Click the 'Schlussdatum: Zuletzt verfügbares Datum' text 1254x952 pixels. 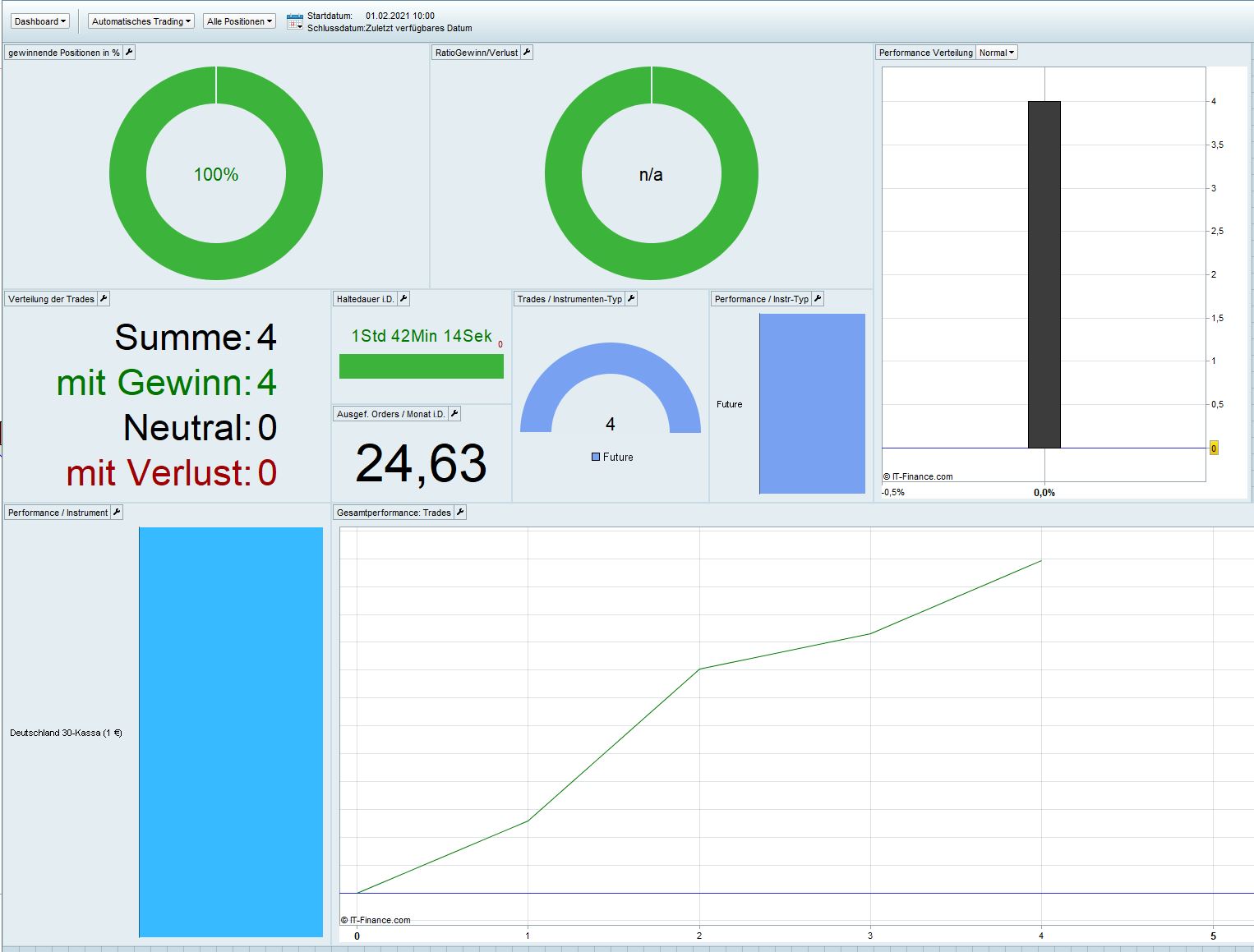tap(390, 28)
